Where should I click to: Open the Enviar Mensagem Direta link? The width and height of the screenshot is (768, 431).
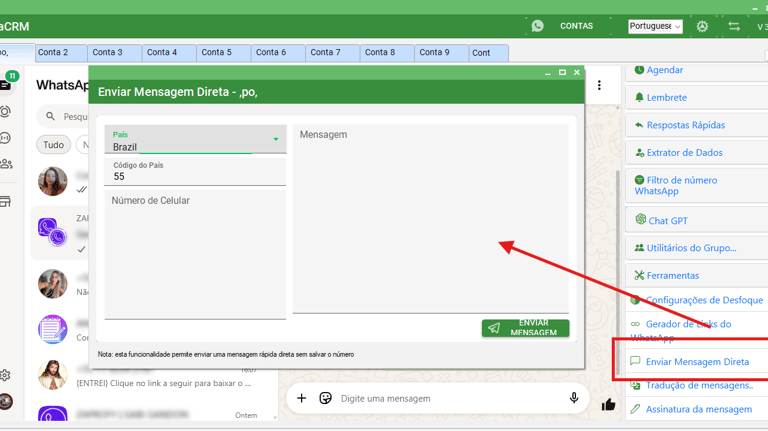pyautogui.click(x=697, y=362)
